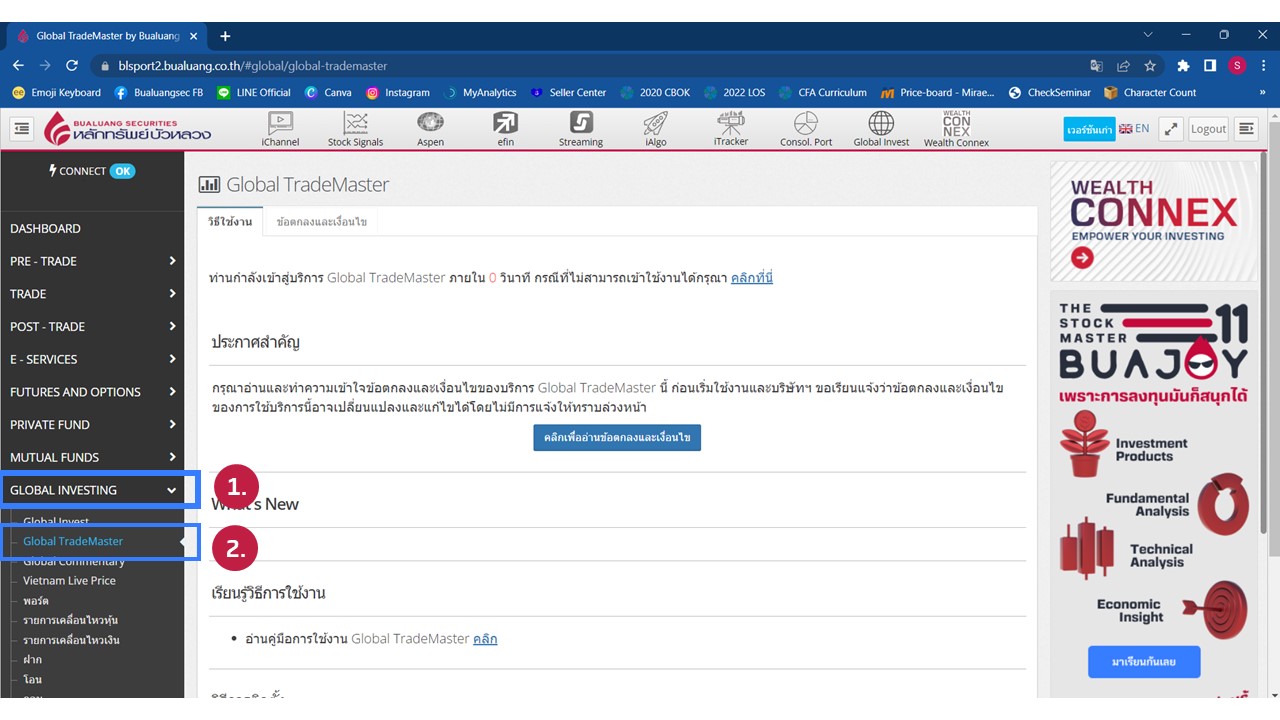Open the user manual คลิก link
The image size is (1280, 720).
coord(485,638)
